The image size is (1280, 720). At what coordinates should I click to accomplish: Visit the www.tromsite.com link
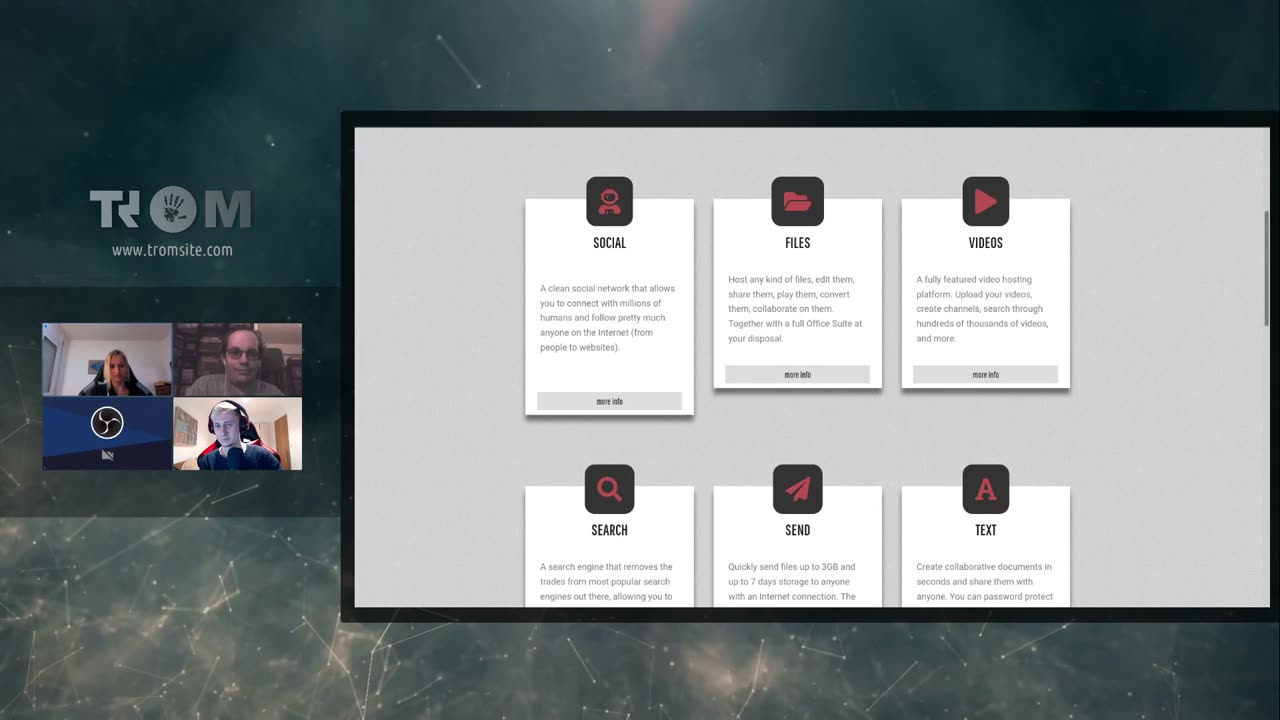point(172,250)
